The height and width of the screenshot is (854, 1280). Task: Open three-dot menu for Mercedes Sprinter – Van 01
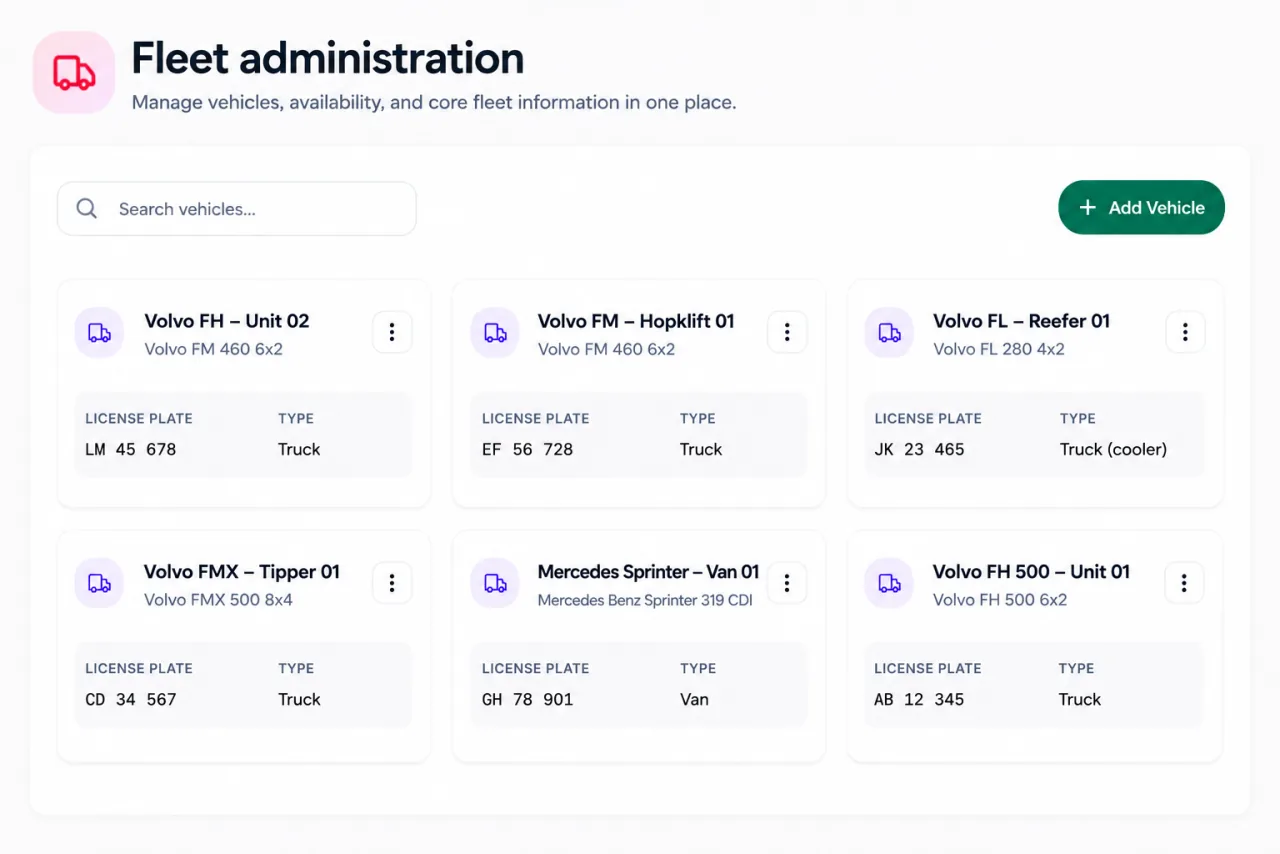point(787,583)
